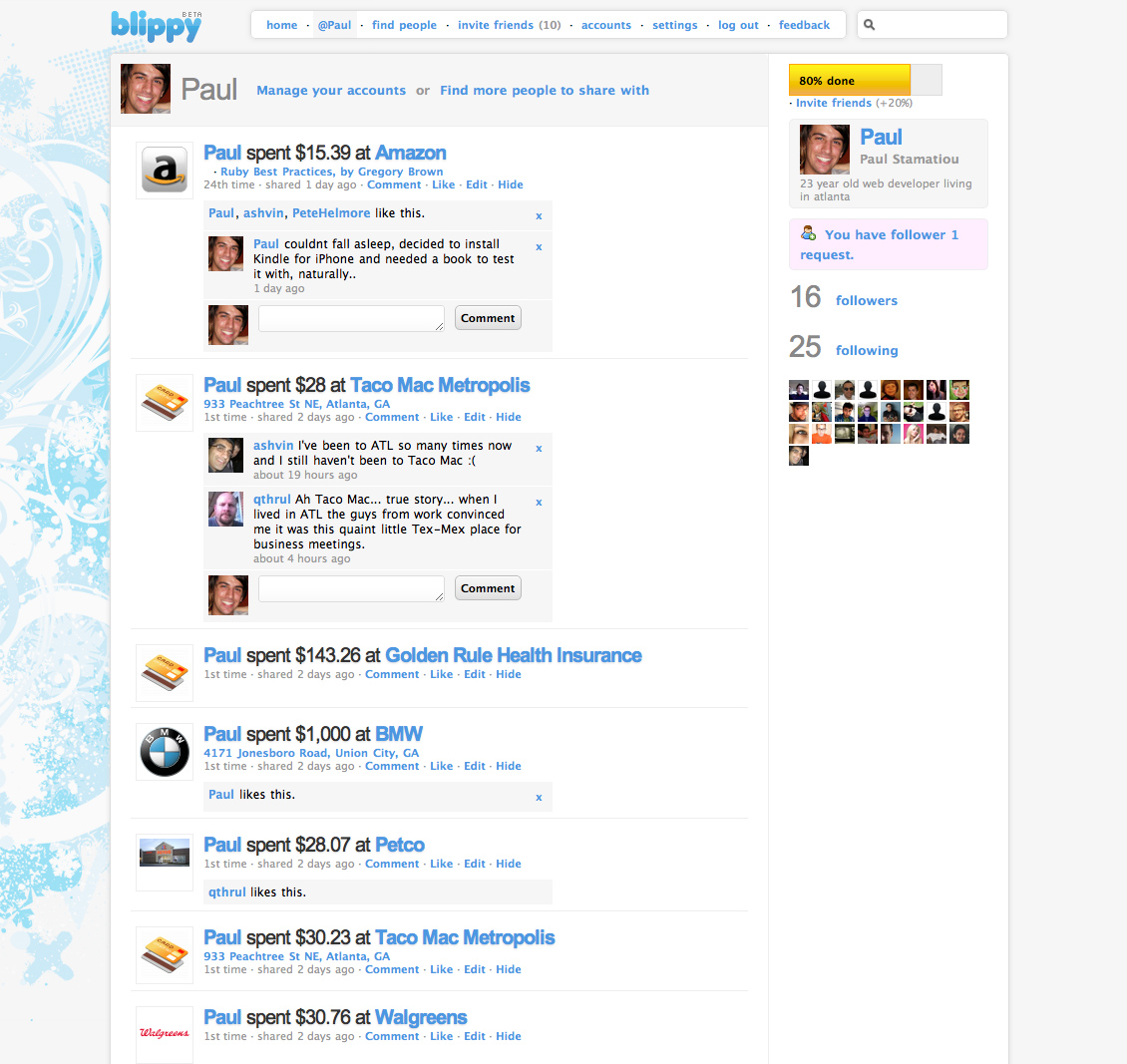Viewport: 1127px width, 1064px height.
Task: Go to the home page
Action: click(x=281, y=25)
